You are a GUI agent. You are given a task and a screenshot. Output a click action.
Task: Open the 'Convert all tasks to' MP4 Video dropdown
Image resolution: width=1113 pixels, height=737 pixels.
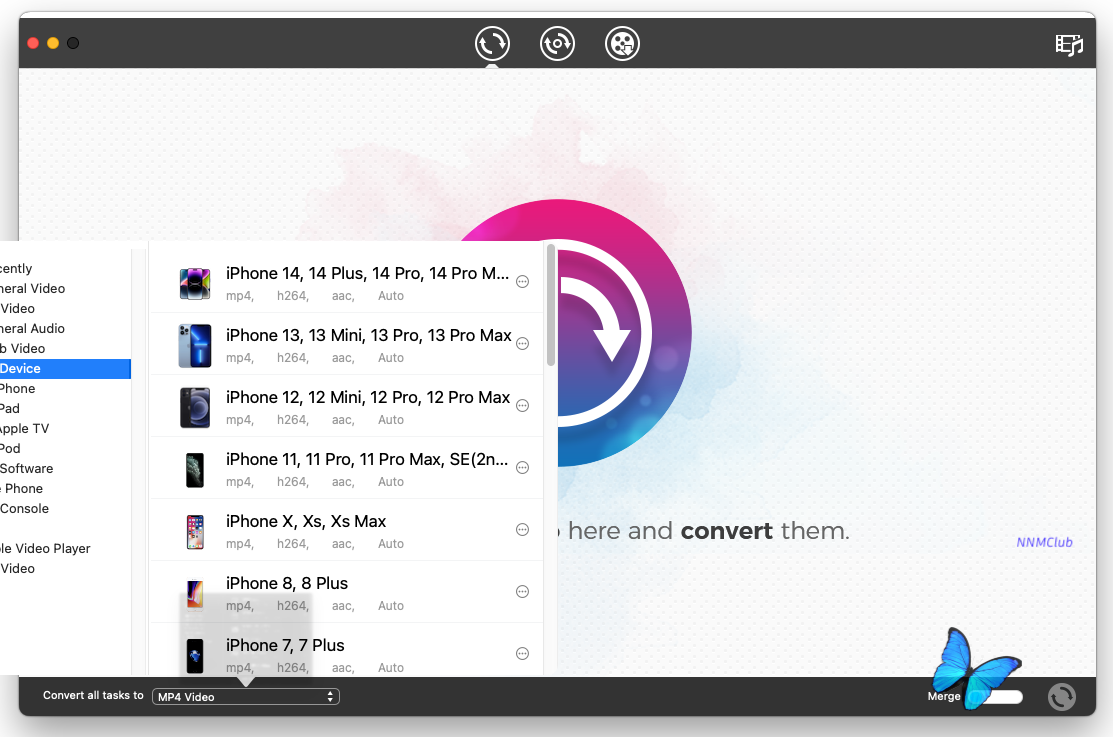click(246, 697)
